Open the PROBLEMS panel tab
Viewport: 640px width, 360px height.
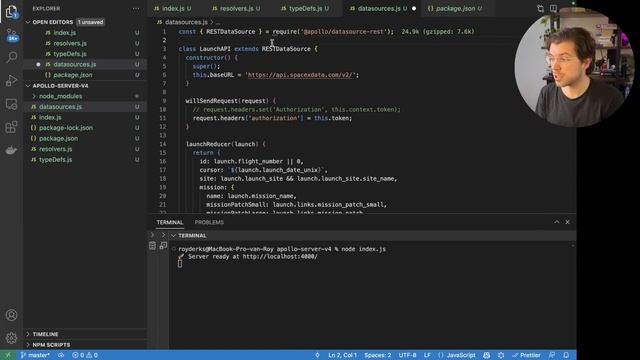coord(209,222)
